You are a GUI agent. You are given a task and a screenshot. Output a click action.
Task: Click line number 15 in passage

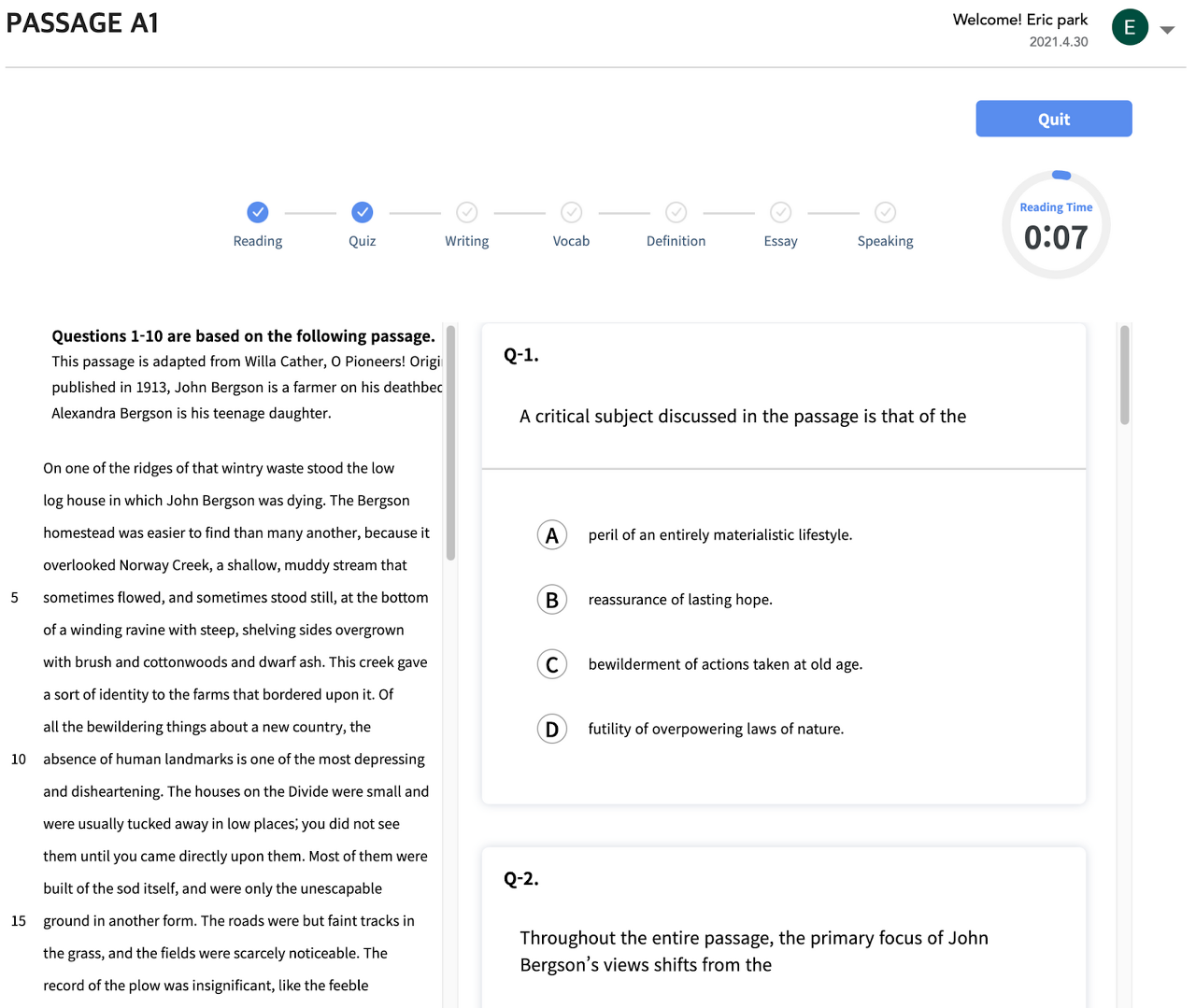[x=19, y=921]
